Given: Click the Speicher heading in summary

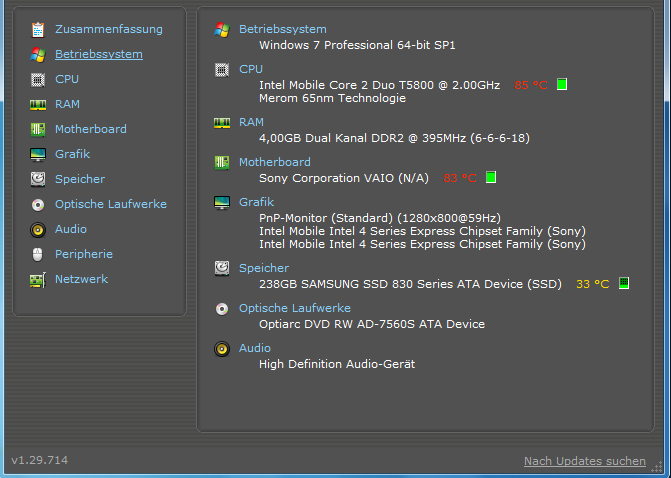Looking at the screenshot, I should click(x=264, y=268).
